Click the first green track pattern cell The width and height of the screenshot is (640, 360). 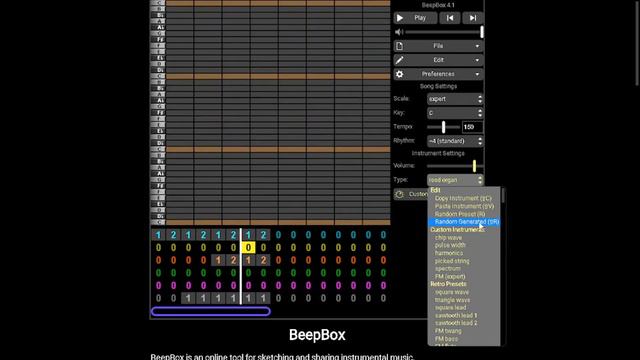click(158, 273)
